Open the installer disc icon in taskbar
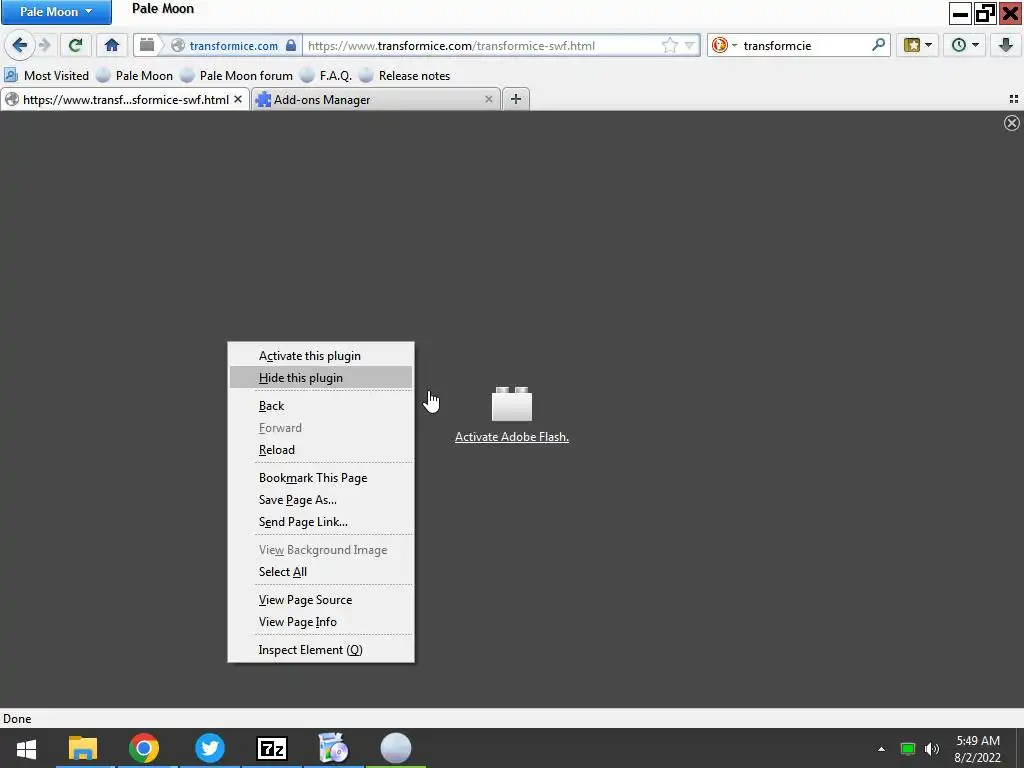The width and height of the screenshot is (1024, 768). click(x=333, y=748)
